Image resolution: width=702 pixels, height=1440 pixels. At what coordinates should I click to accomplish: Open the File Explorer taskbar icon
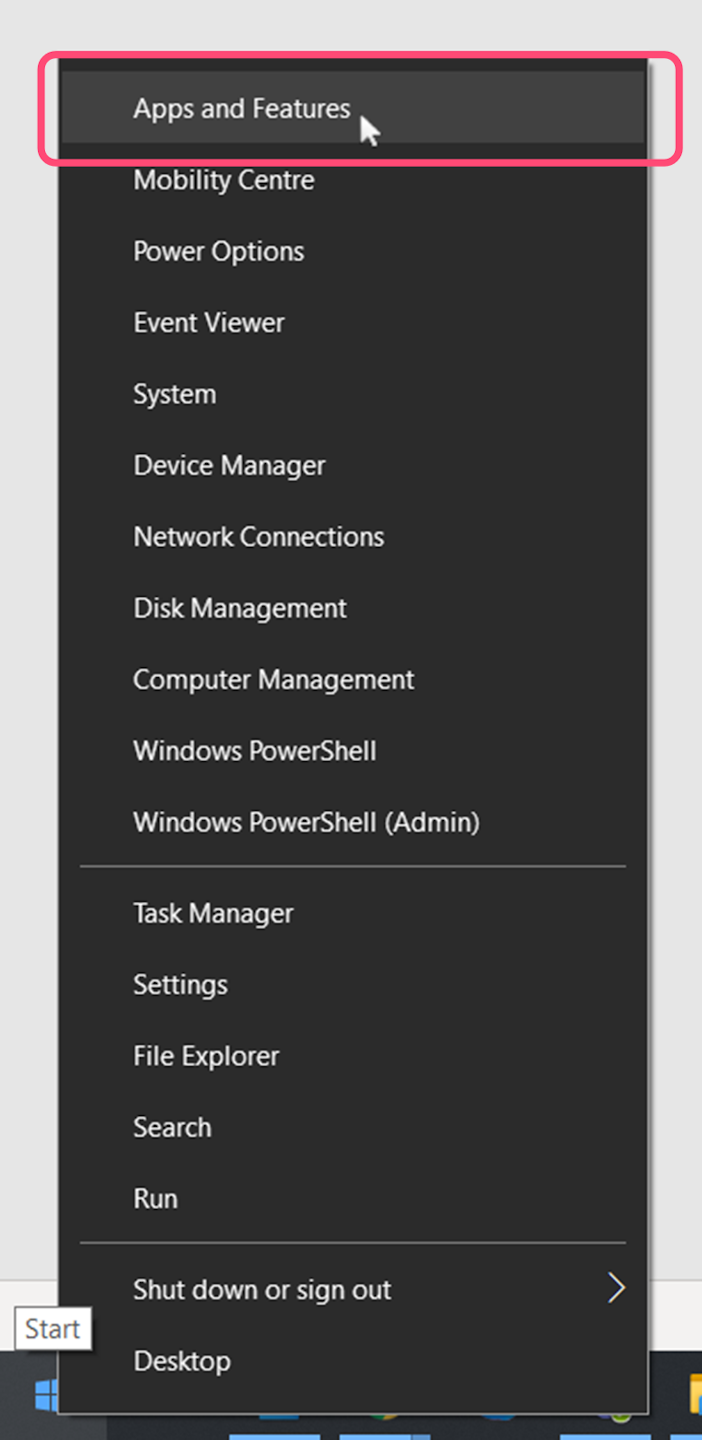pyautogui.click(x=694, y=1396)
